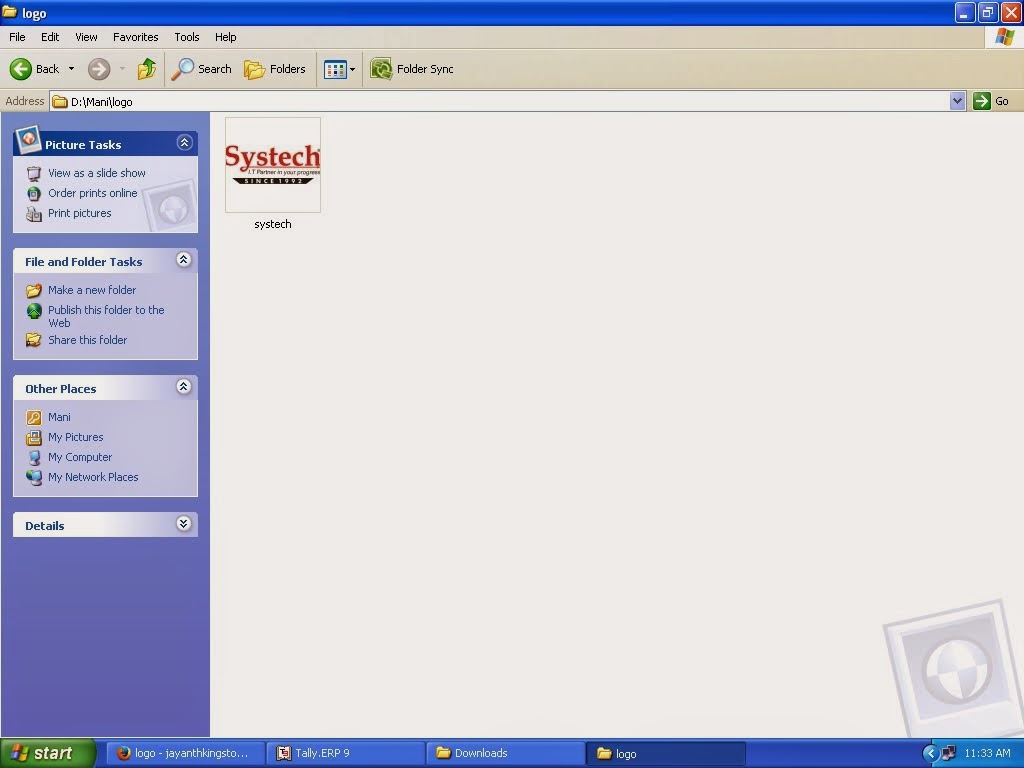Expand hidden system tray icons arrow
This screenshot has width=1024, height=768.
tap(931, 754)
